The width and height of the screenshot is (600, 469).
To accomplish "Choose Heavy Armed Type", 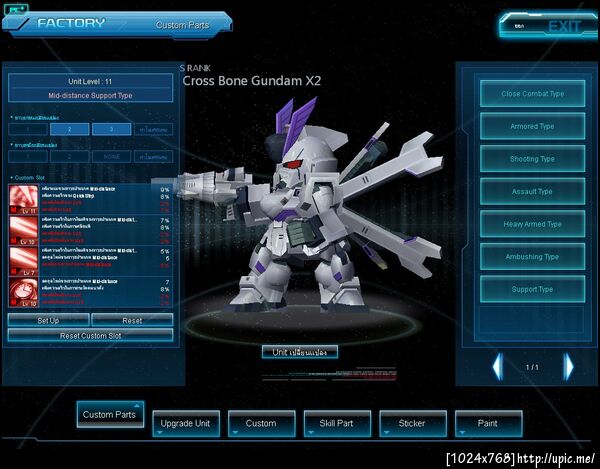I will [532, 224].
